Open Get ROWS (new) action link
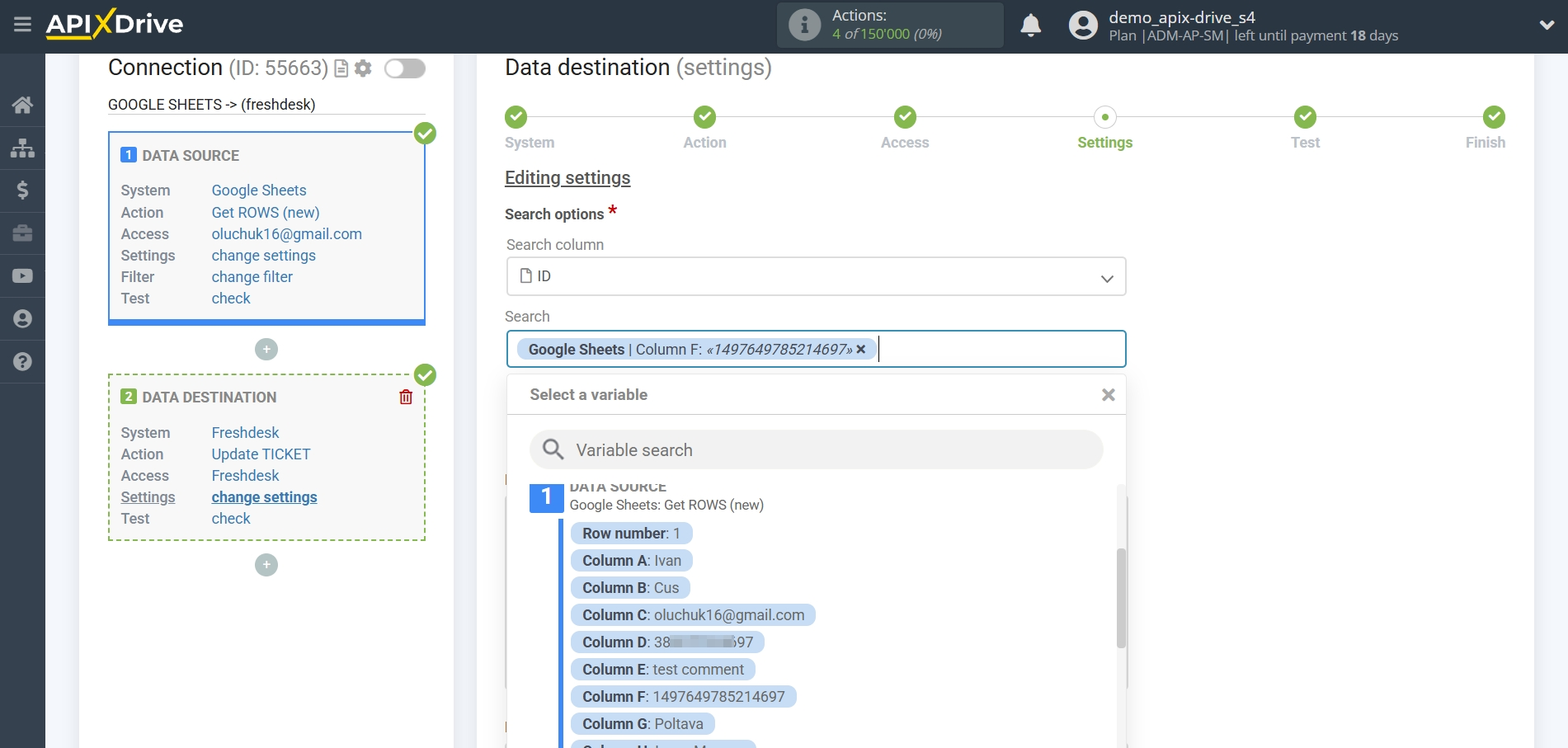This screenshot has width=1568, height=748. point(266,213)
